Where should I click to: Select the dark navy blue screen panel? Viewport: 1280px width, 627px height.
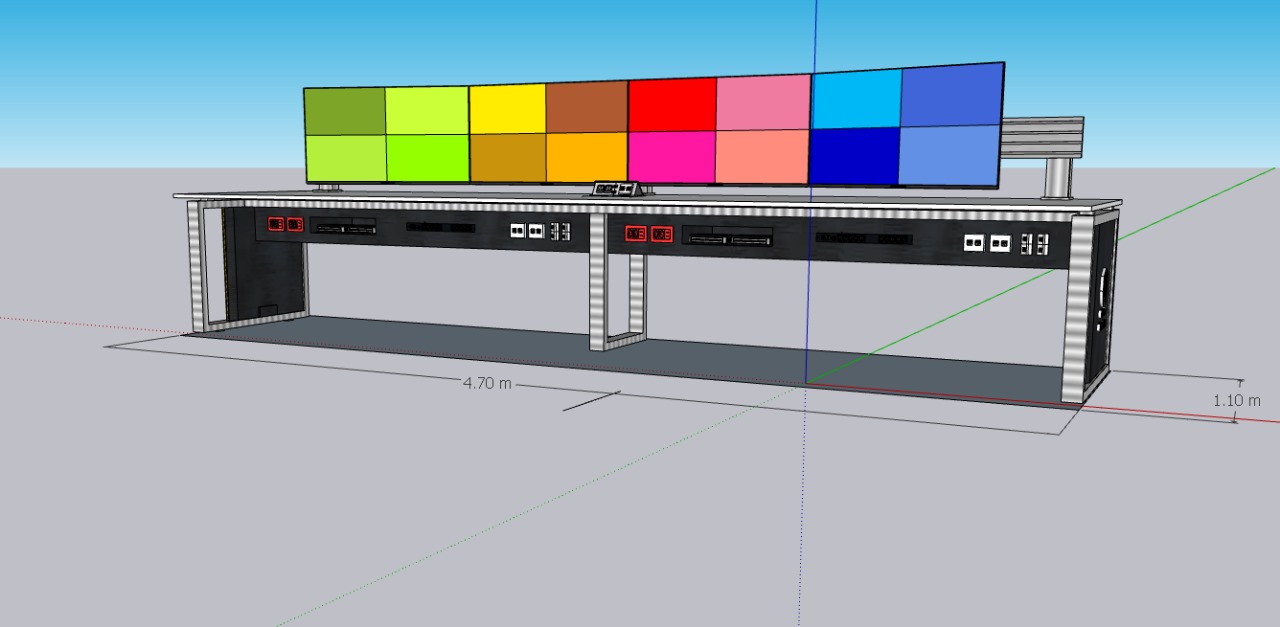(x=854, y=156)
